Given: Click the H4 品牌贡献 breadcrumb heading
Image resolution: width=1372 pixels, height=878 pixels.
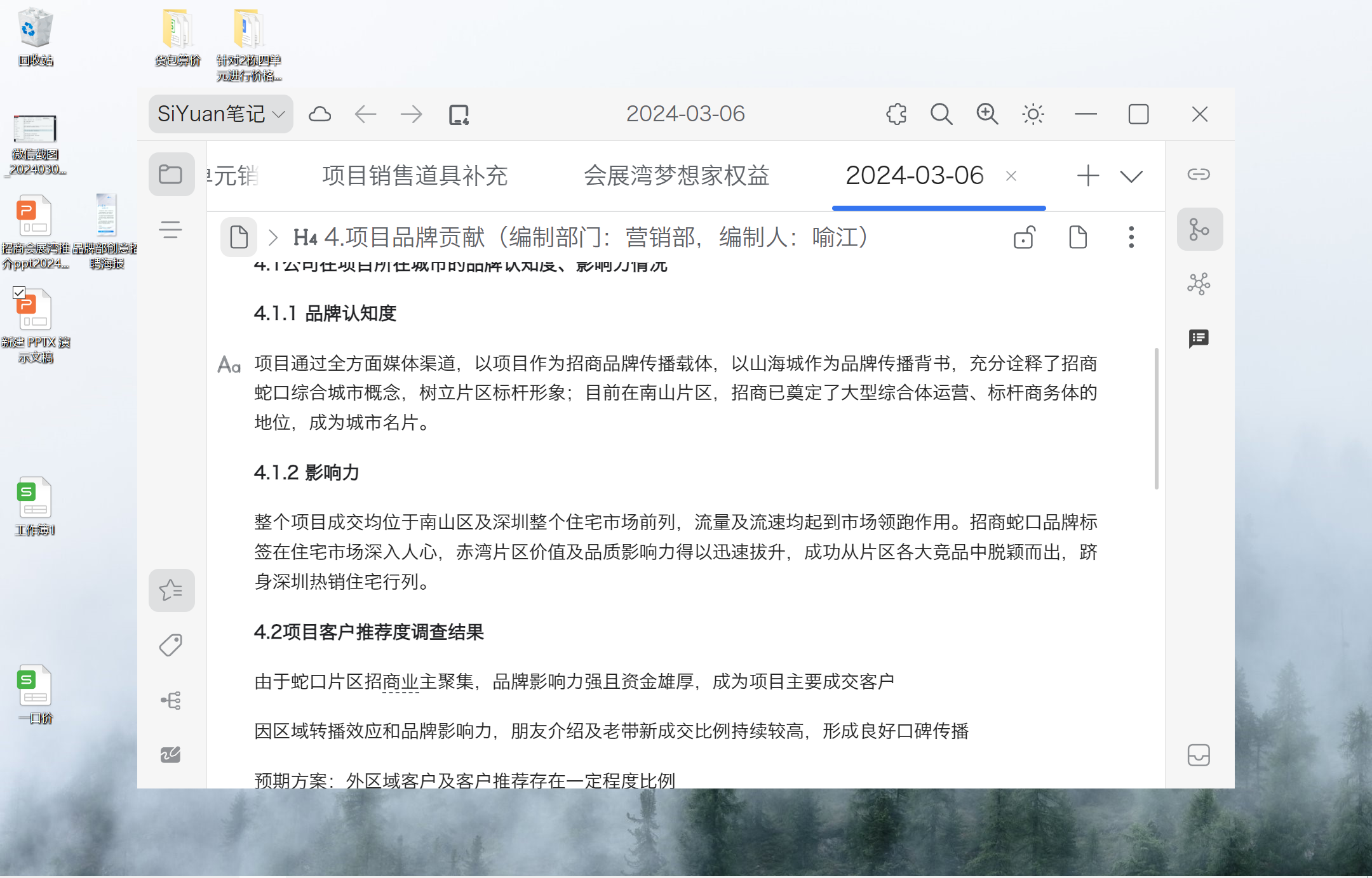Looking at the screenshot, I should click(580, 237).
